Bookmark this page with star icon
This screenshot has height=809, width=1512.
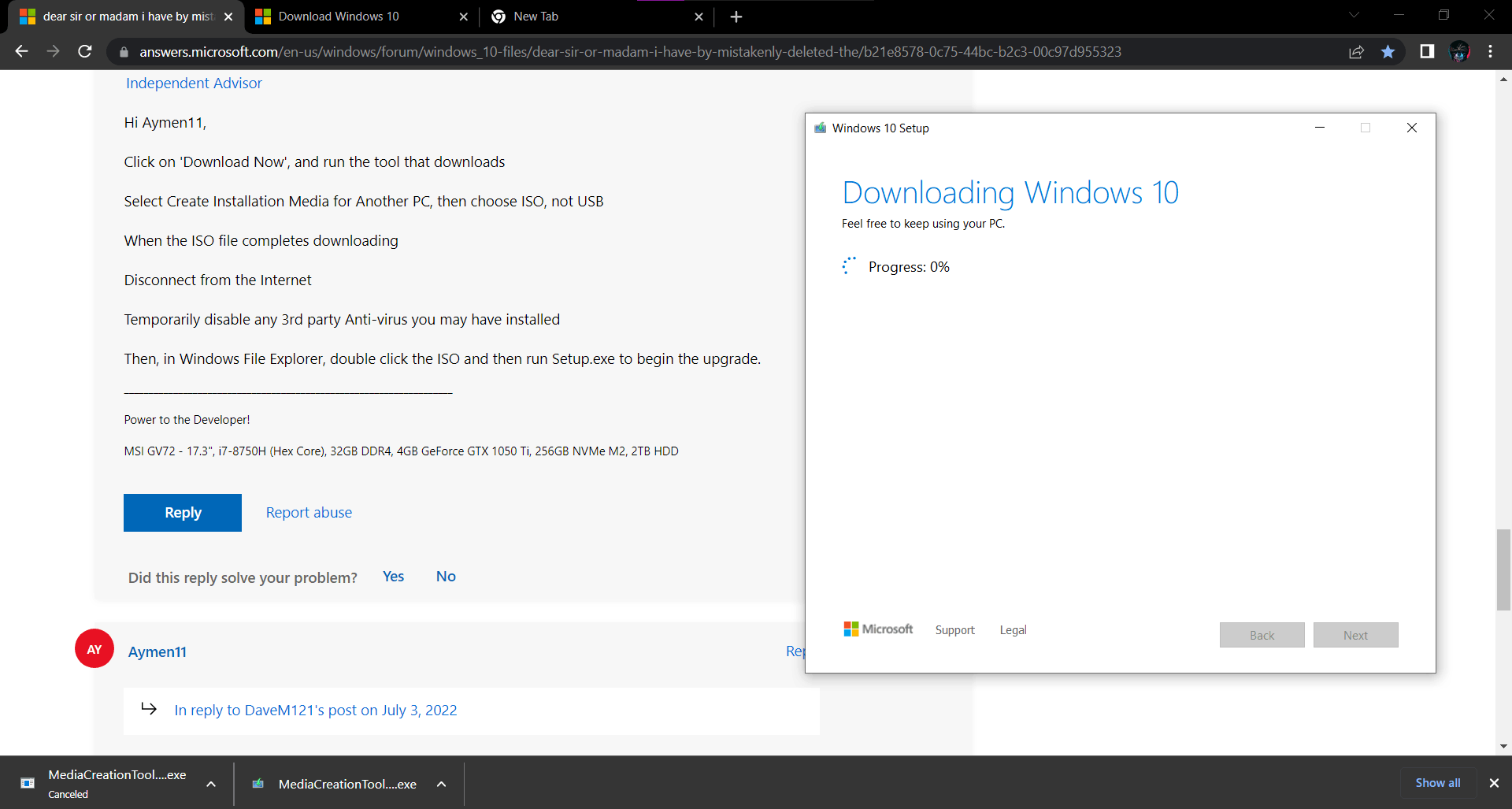(1388, 52)
